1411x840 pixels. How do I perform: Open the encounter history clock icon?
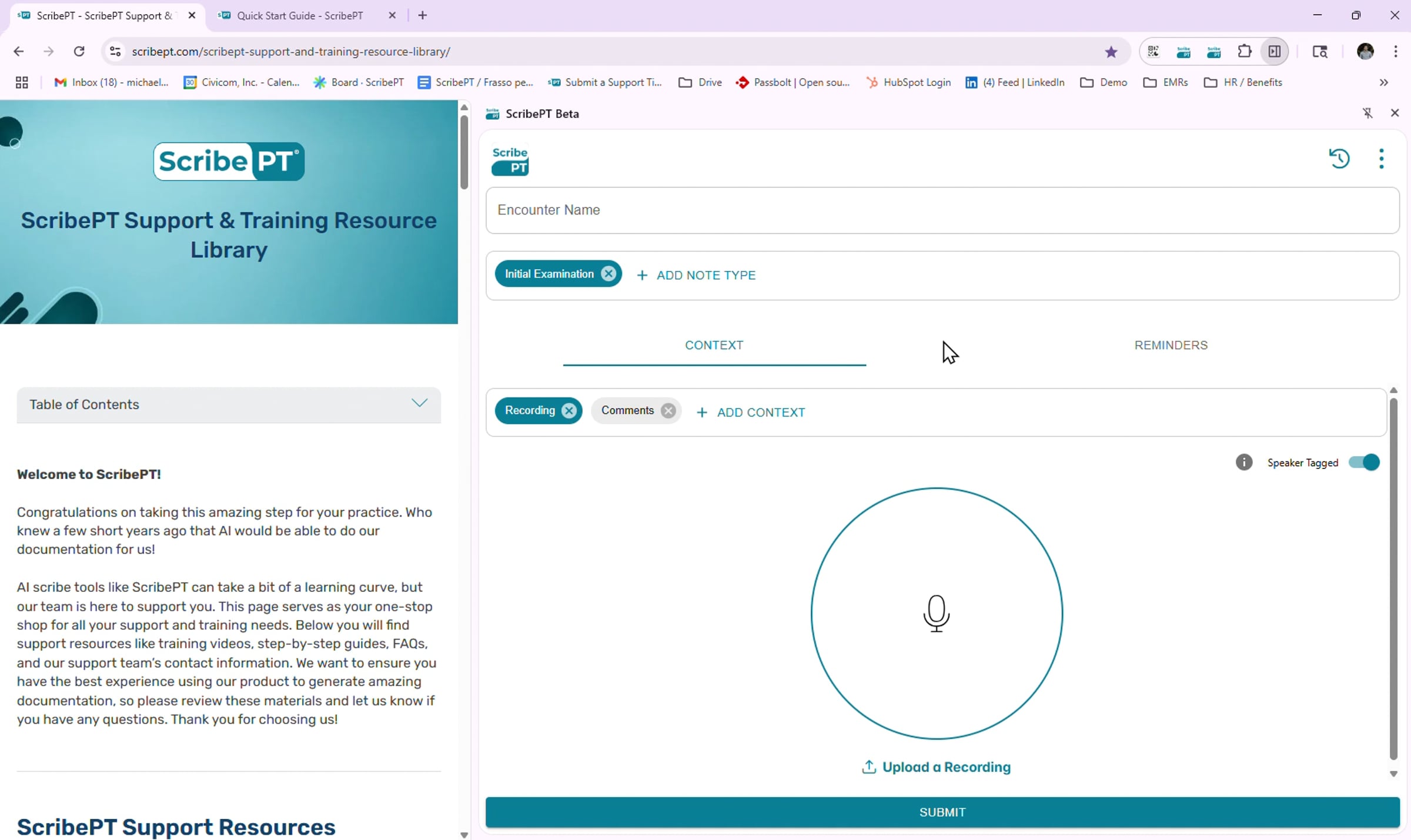1339,158
